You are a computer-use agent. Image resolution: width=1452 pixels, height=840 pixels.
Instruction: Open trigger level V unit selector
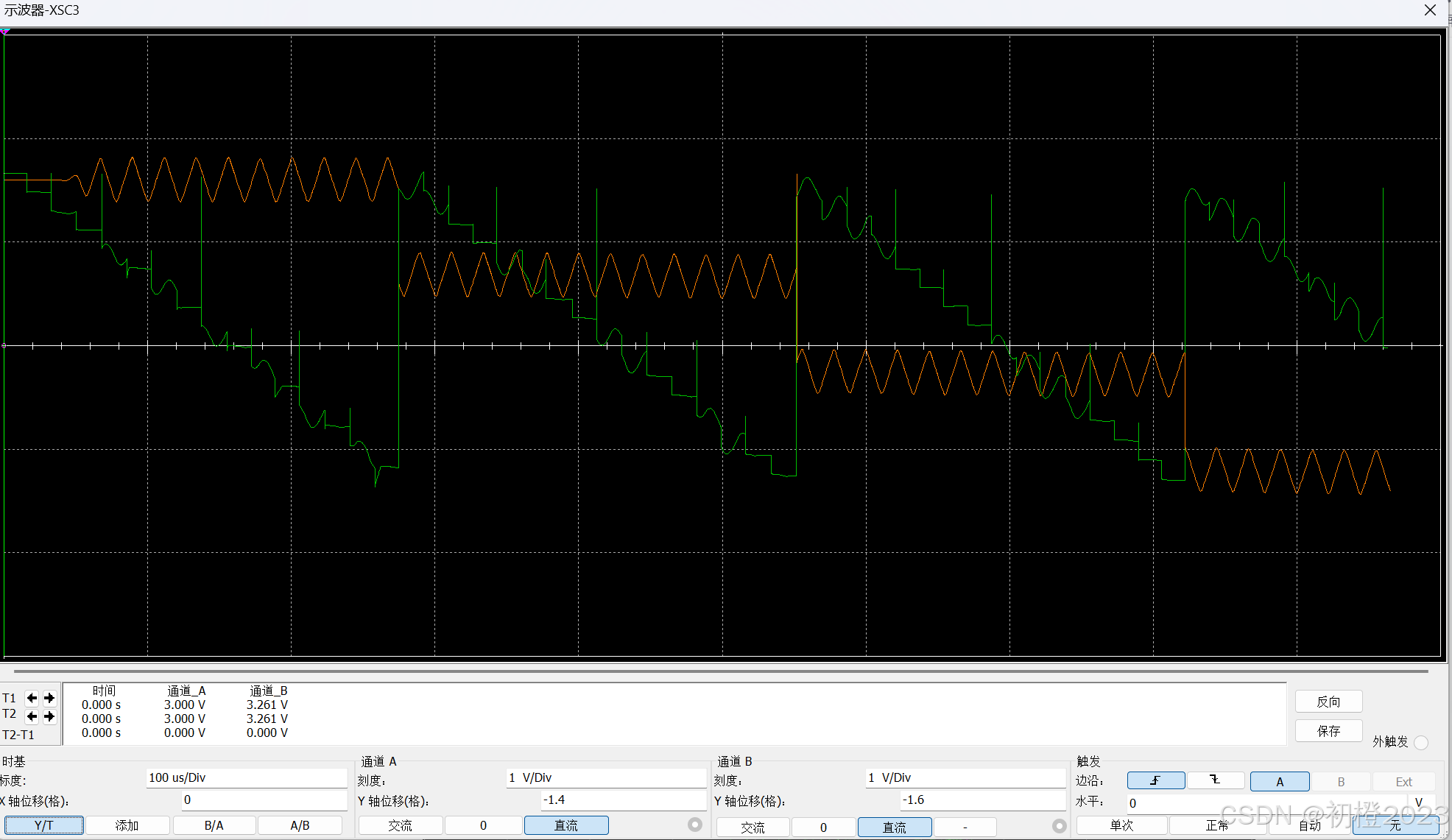(x=1419, y=802)
